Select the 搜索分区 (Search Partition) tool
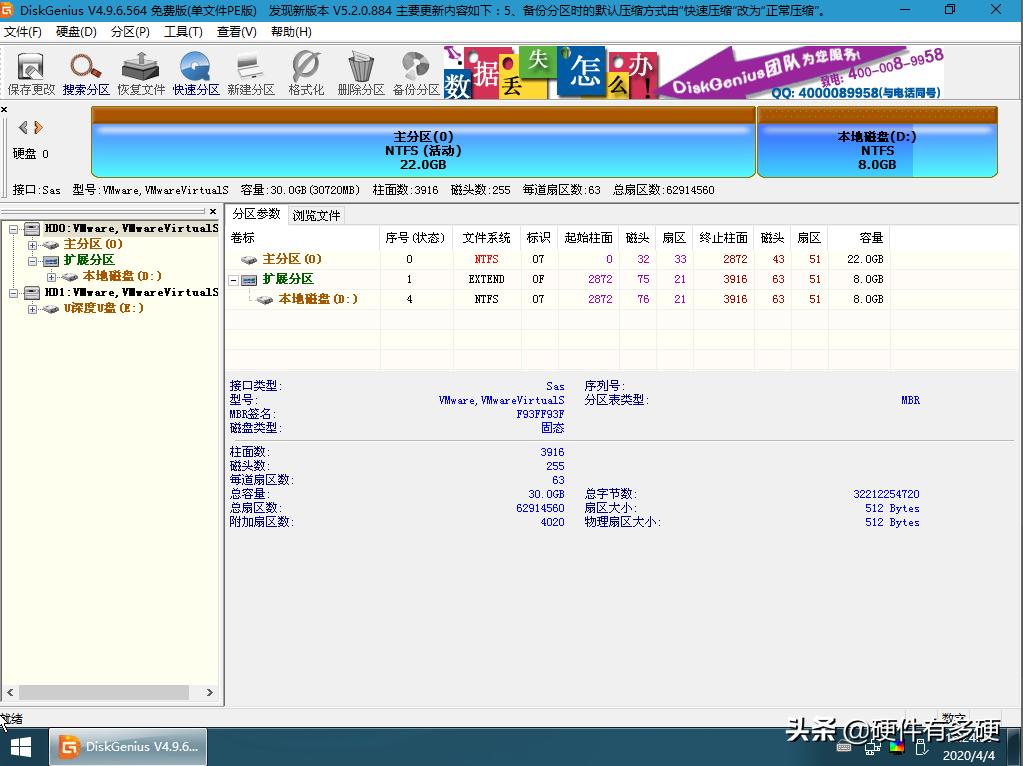 85,70
